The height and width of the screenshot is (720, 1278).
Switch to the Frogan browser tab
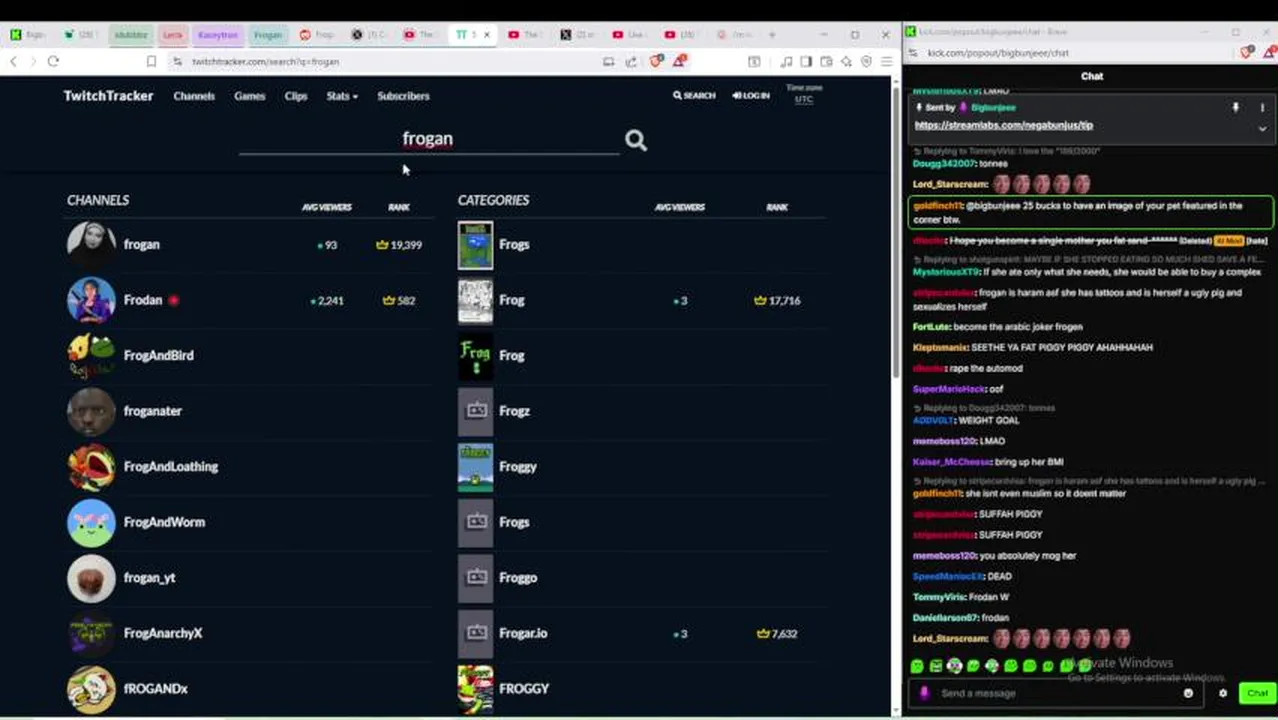[267, 34]
